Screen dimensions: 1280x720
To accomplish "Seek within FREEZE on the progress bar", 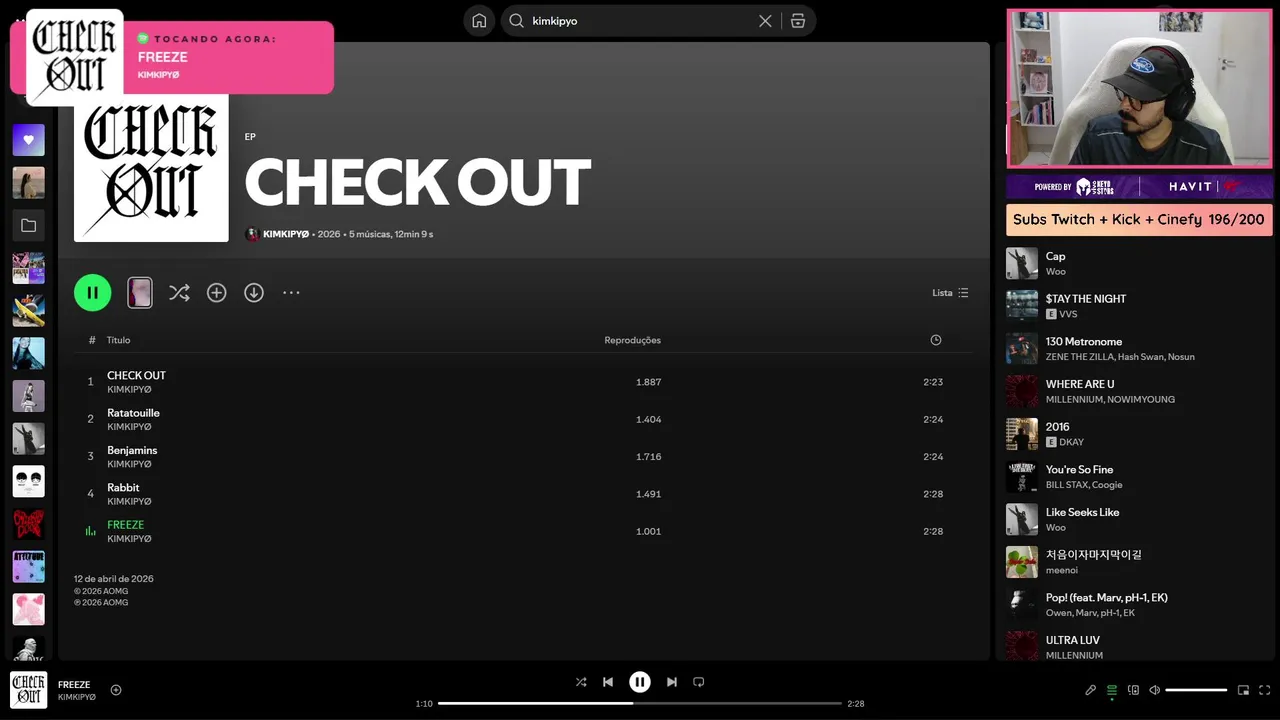I will pyautogui.click(x=640, y=703).
